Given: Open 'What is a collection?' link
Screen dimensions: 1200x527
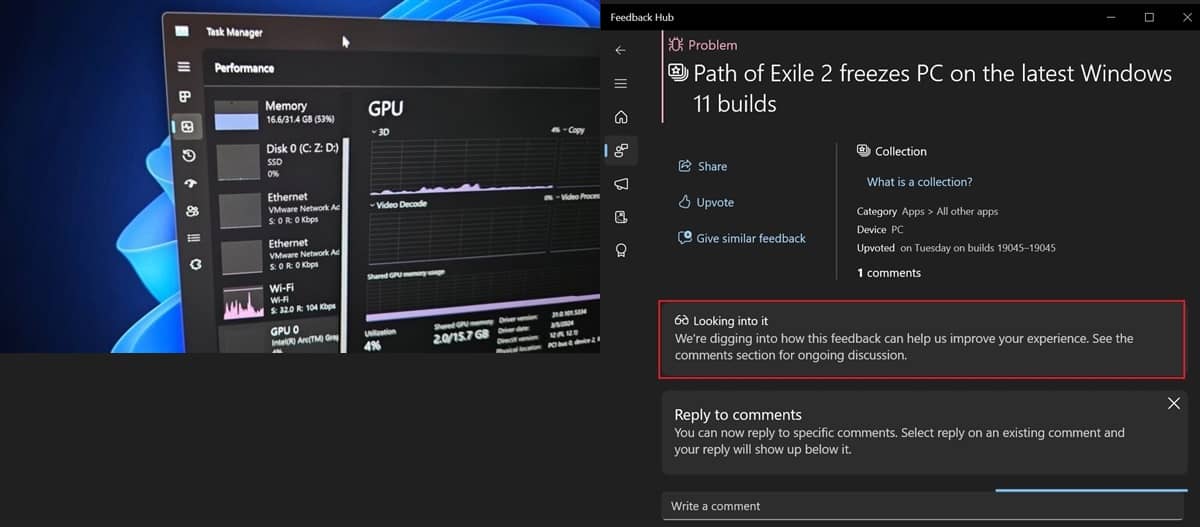Looking at the screenshot, I should tap(919, 182).
